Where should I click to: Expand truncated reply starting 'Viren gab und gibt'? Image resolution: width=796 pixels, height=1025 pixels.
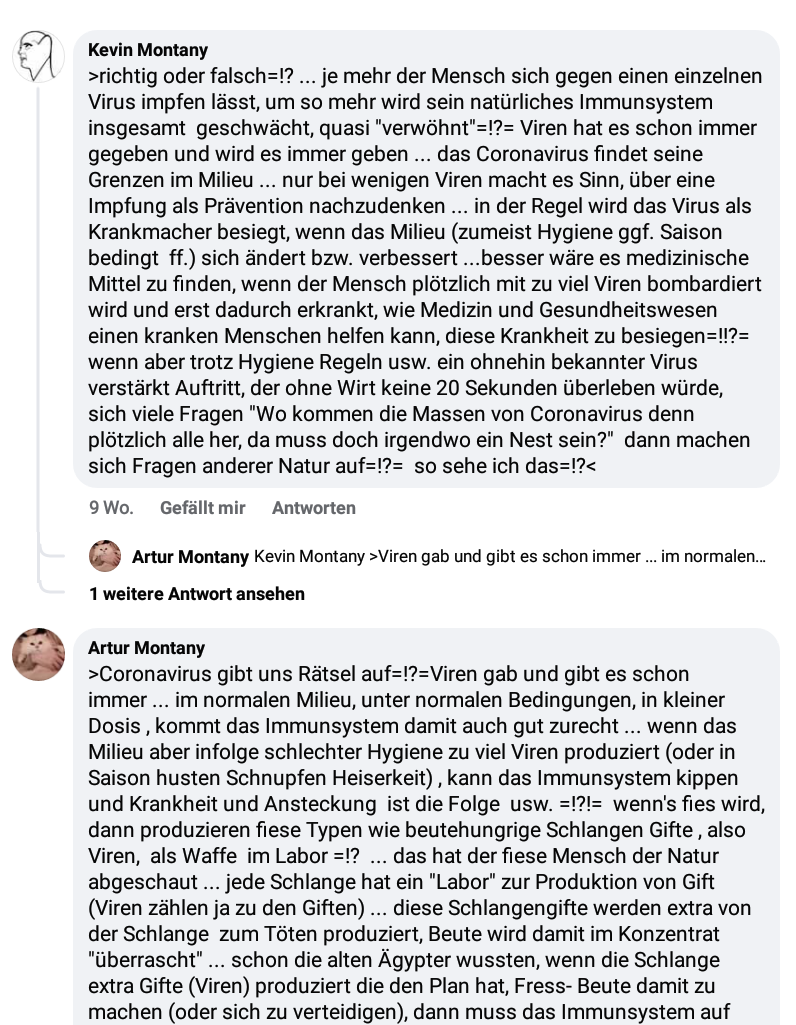tap(567, 556)
